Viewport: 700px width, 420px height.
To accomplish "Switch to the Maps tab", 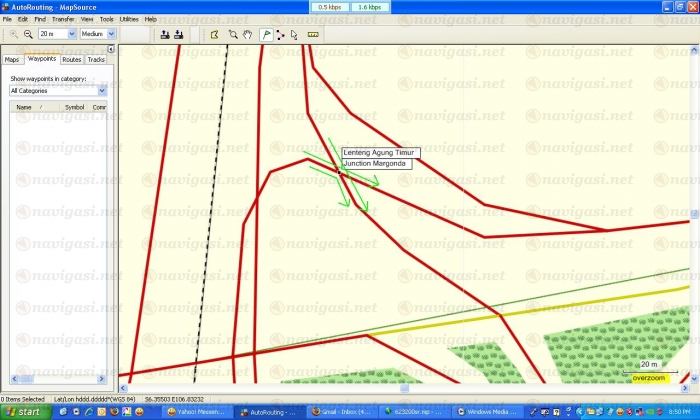I will pos(12,59).
